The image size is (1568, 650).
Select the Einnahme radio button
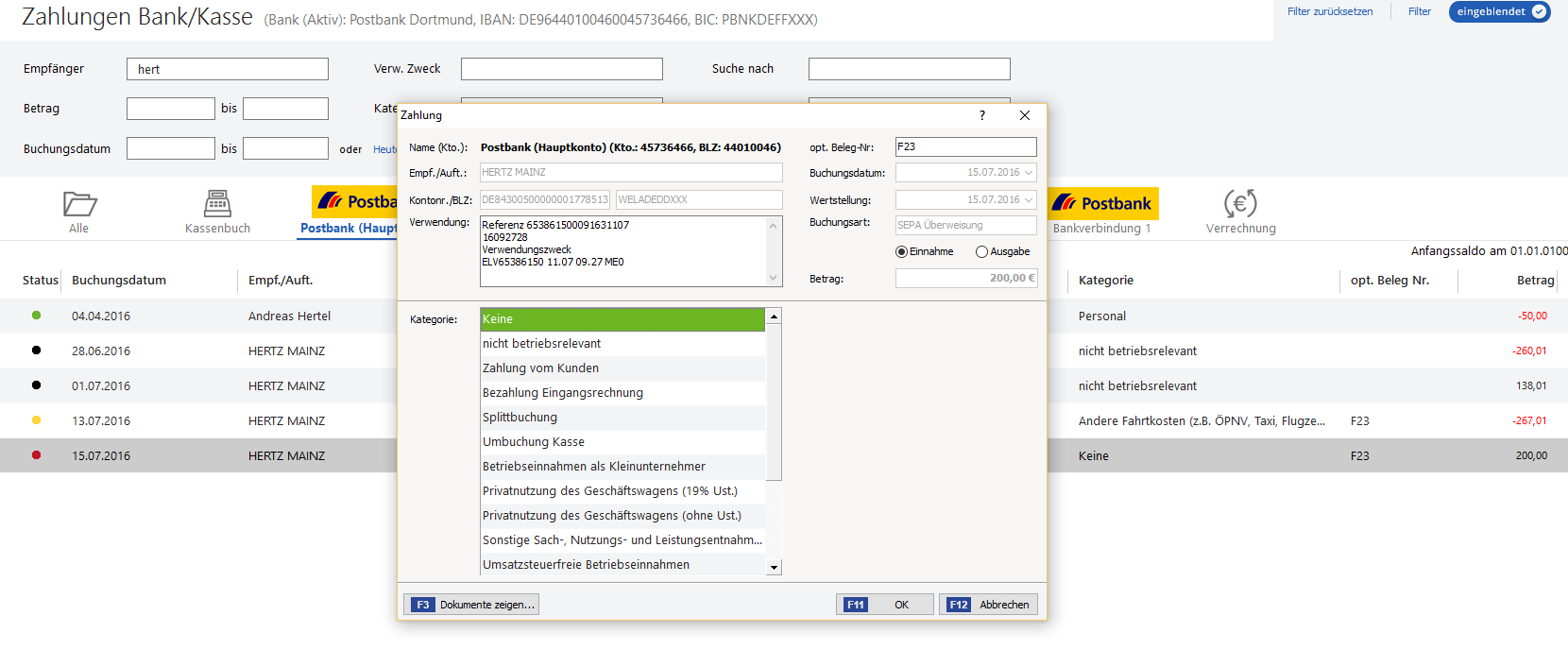coord(901,252)
